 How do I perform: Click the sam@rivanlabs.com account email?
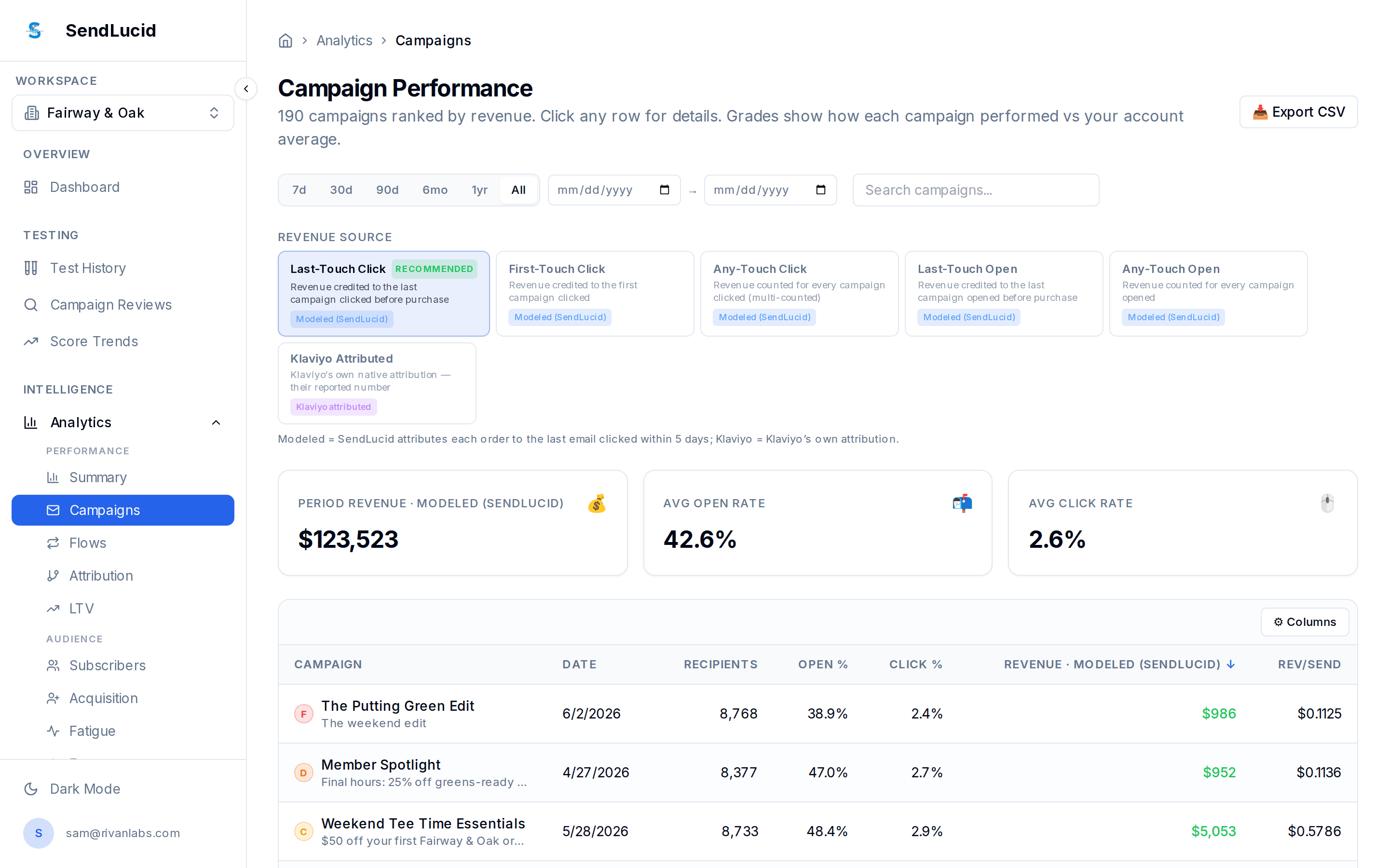123,833
